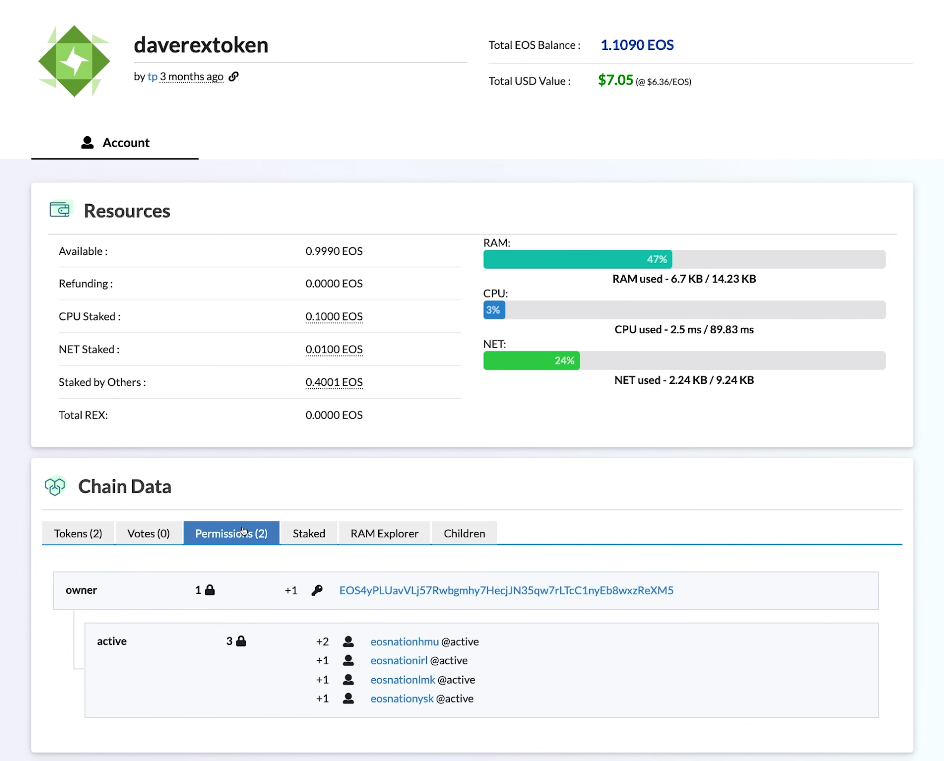Open creator account link tp
Viewport: 944px width, 761px height.
pyautogui.click(x=152, y=77)
